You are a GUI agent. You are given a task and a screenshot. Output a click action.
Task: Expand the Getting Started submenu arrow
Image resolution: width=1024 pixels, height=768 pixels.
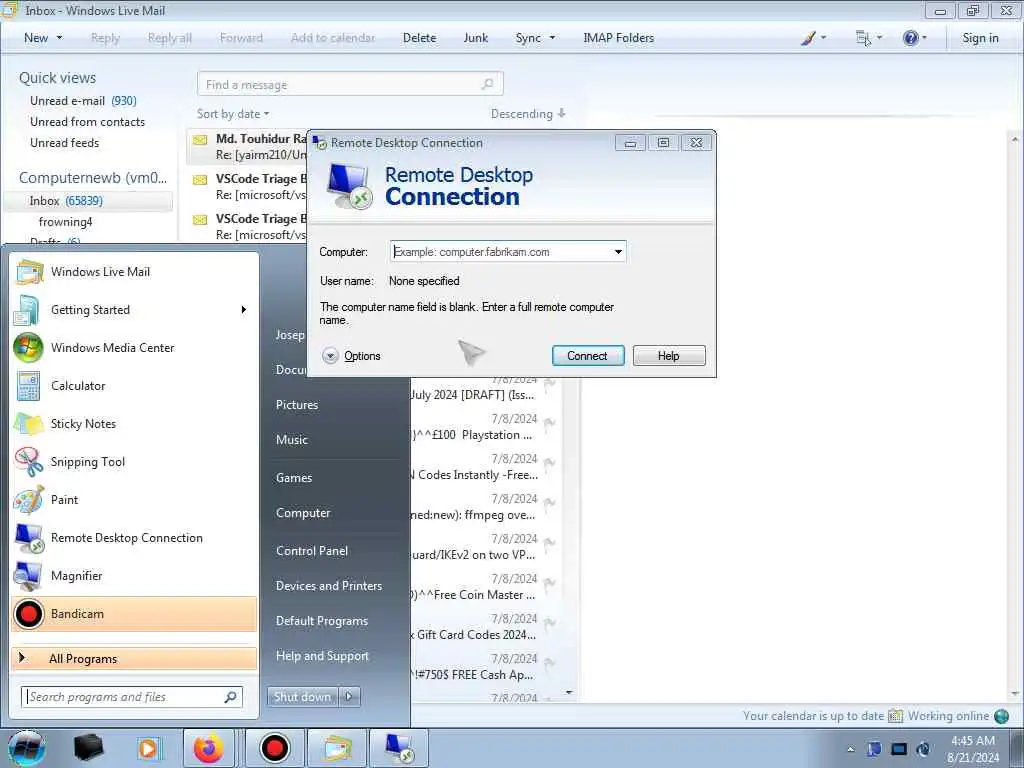tap(244, 310)
